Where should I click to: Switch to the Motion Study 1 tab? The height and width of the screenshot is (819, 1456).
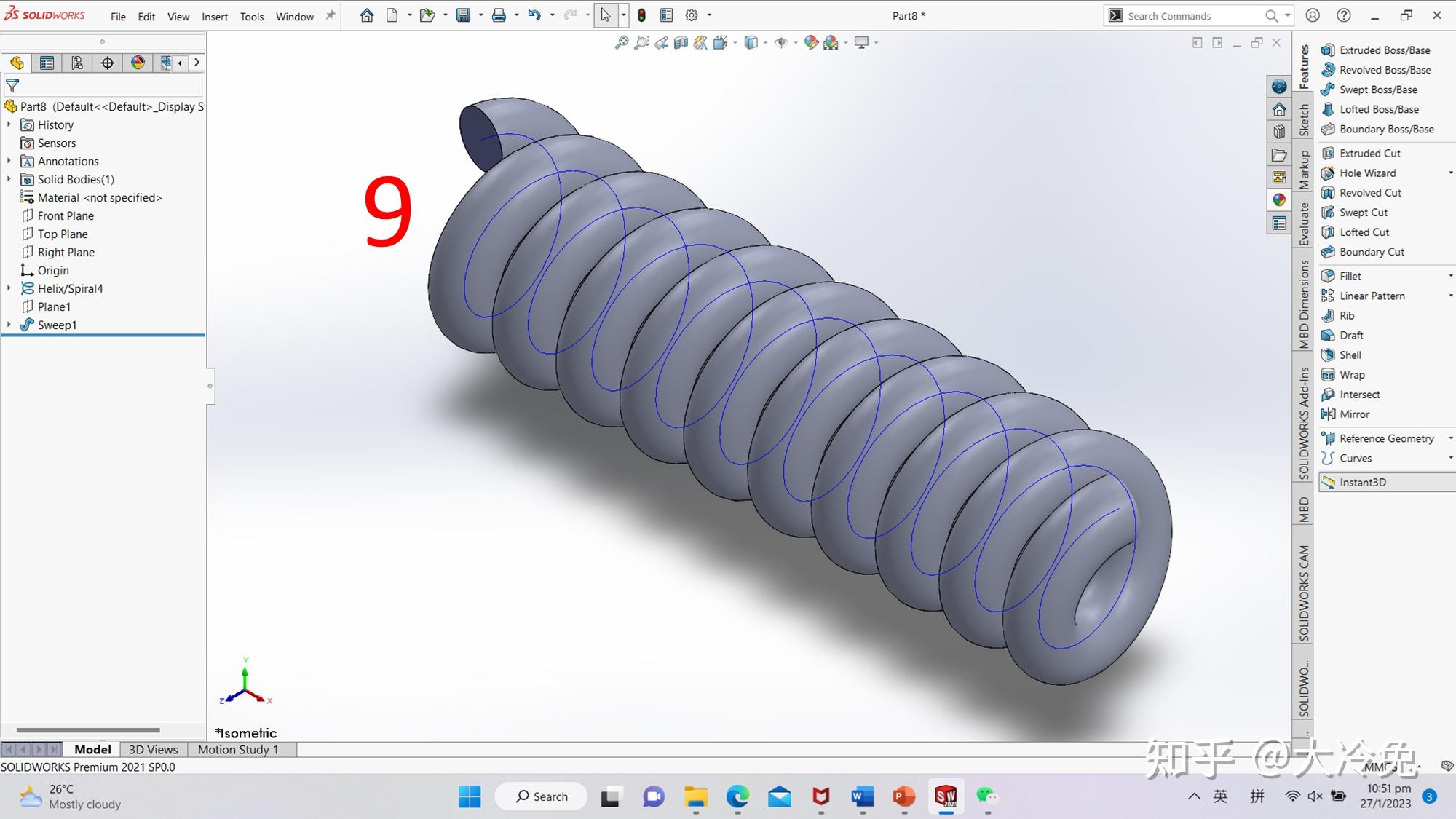tap(238, 749)
